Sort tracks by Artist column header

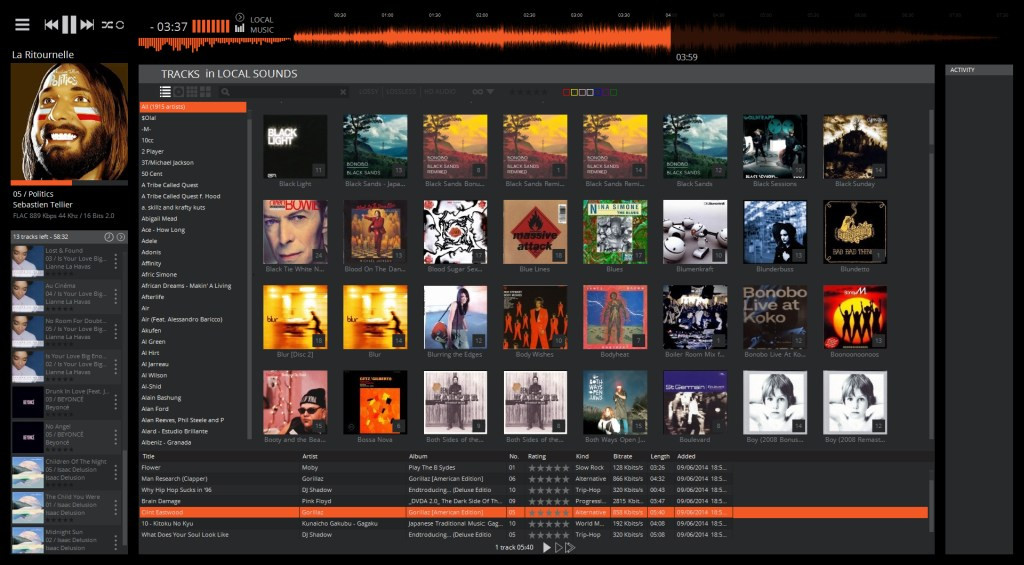click(x=310, y=457)
